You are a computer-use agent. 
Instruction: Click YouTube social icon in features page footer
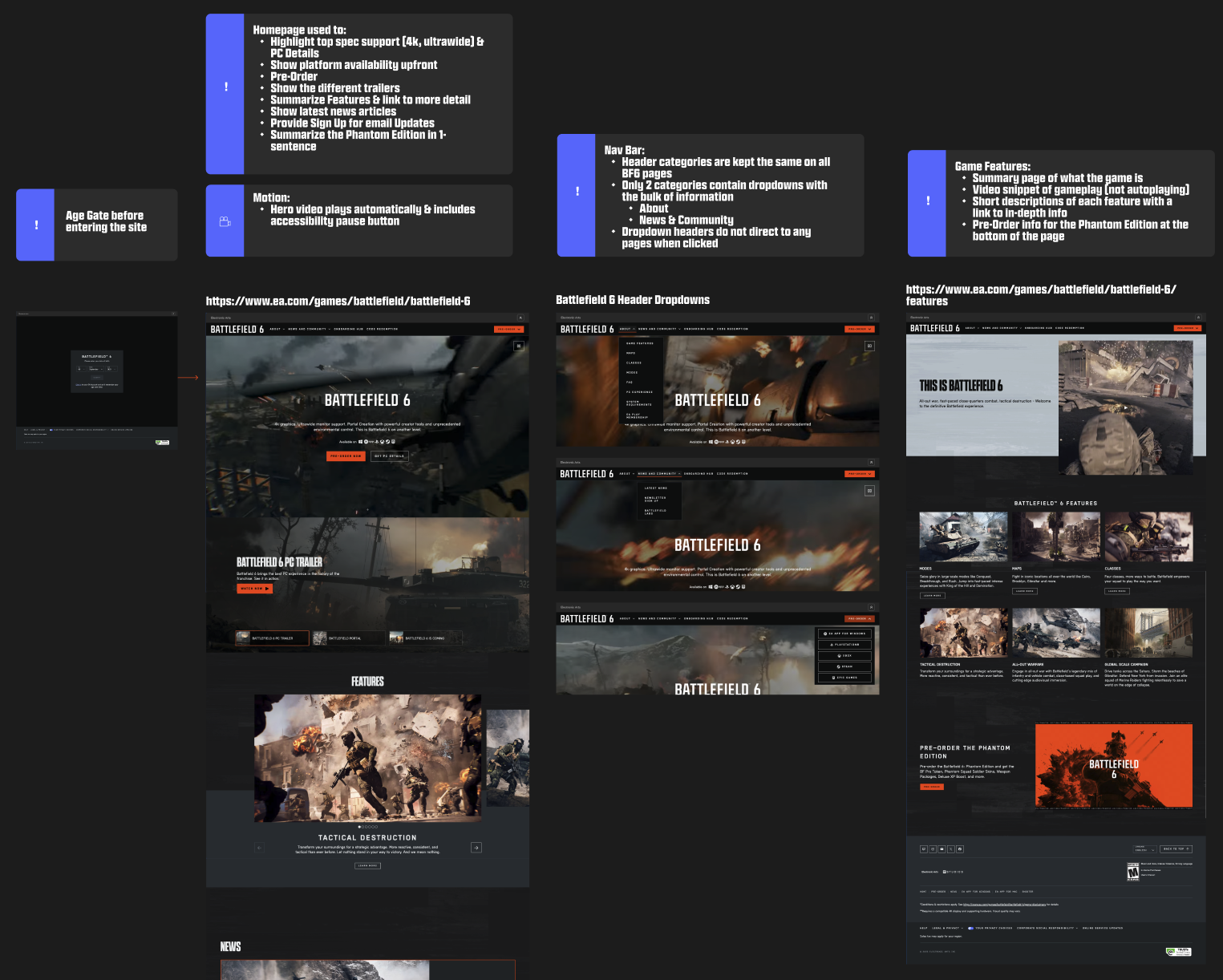[x=942, y=848]
